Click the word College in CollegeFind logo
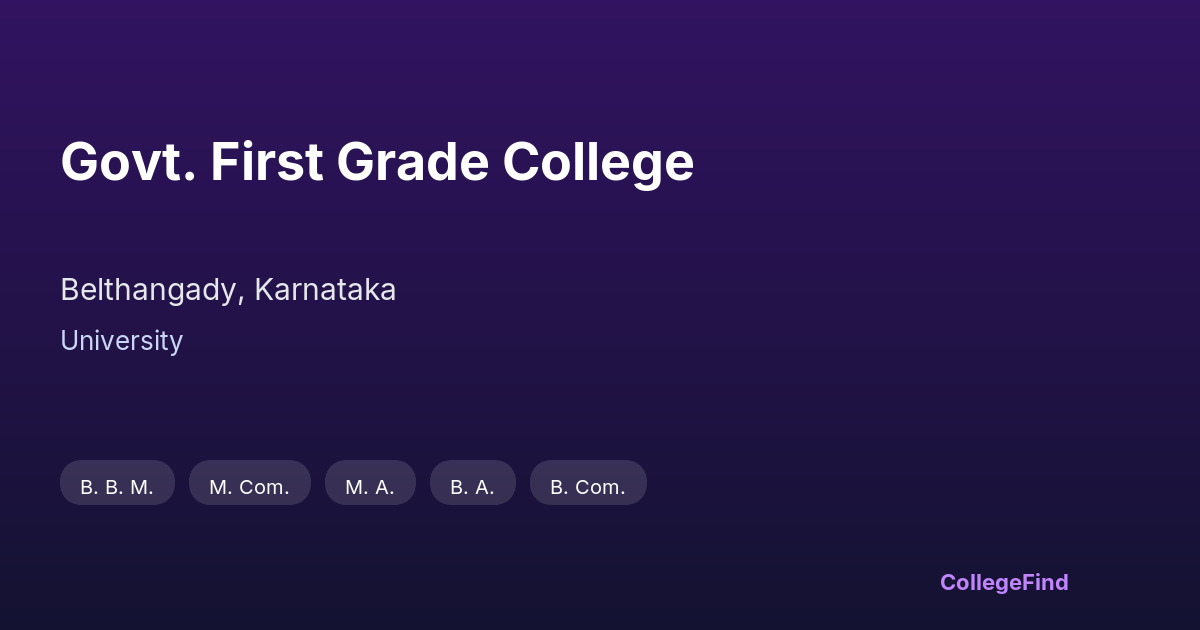This screenshot has width=1200, height=630. (981, 582)
